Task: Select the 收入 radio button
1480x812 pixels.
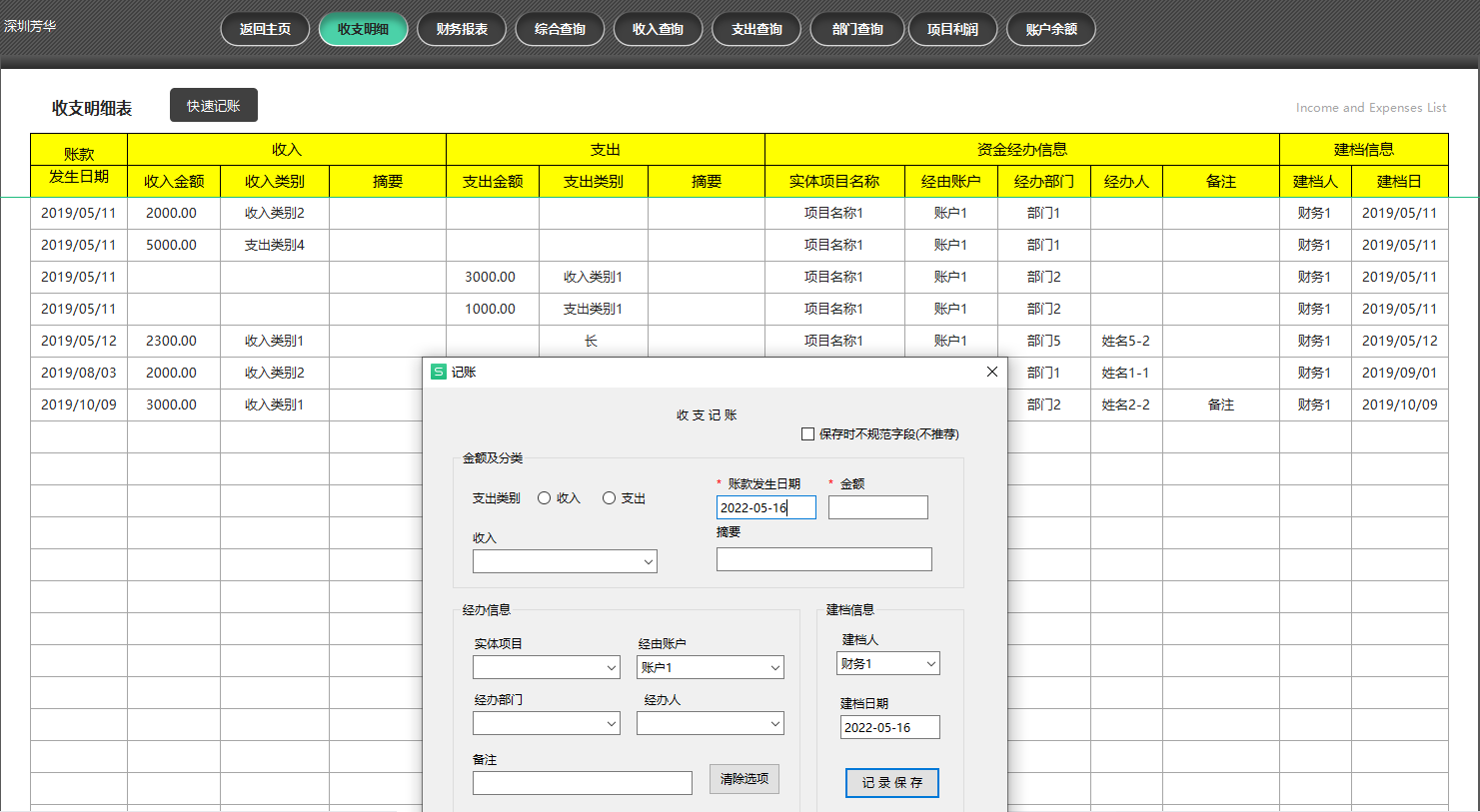Action: coord(545,498)
